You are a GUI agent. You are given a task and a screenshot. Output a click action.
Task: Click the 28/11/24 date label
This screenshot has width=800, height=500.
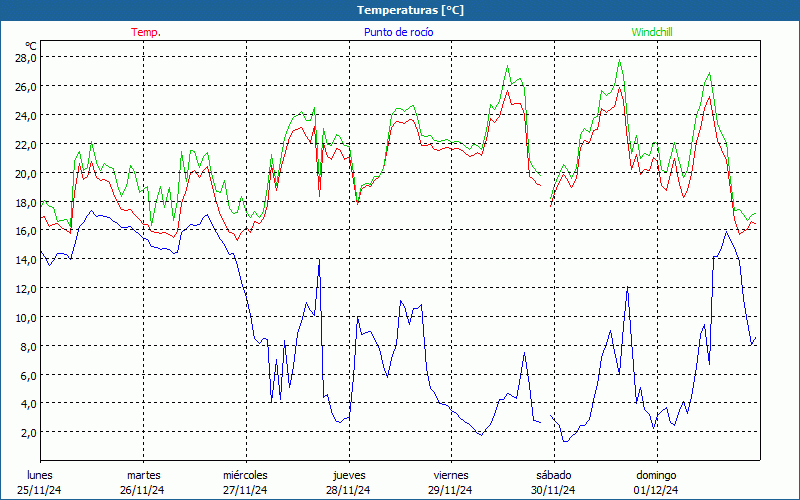click(348, 490)
